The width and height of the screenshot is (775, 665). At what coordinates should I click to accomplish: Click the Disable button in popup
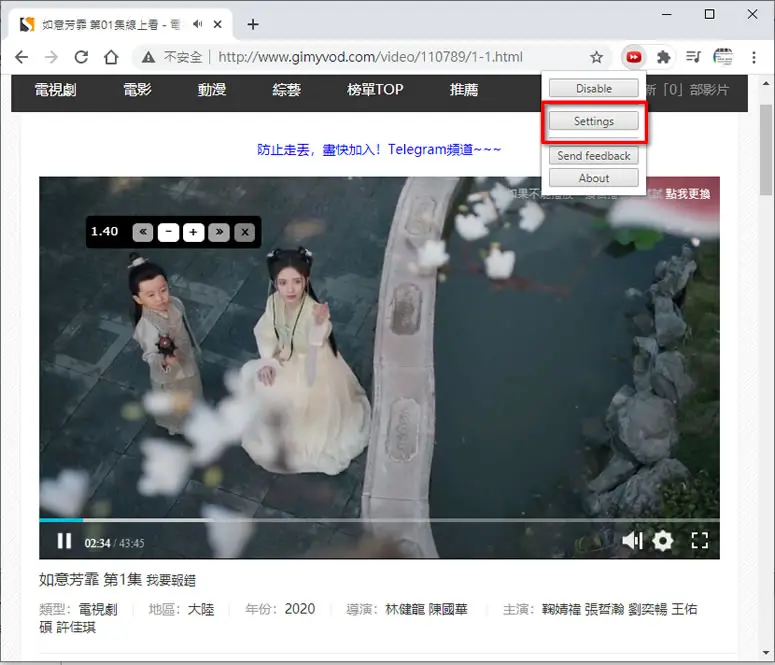(x=594, y=89)
